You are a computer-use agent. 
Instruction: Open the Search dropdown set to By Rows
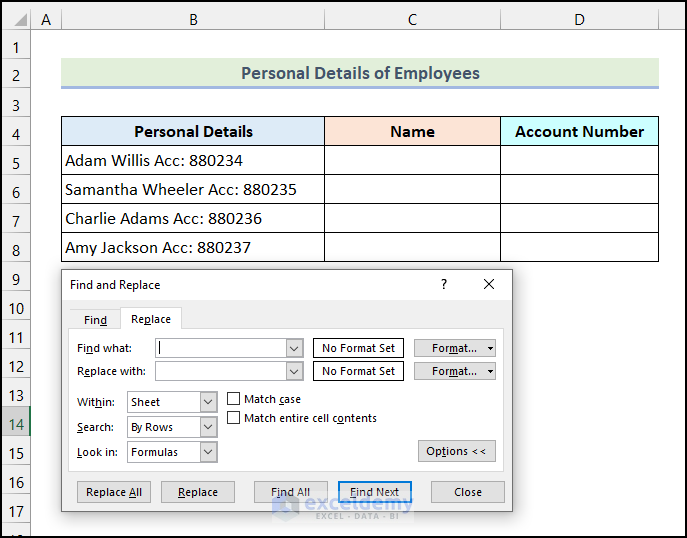pyautogui.click(x=208, y=427)
